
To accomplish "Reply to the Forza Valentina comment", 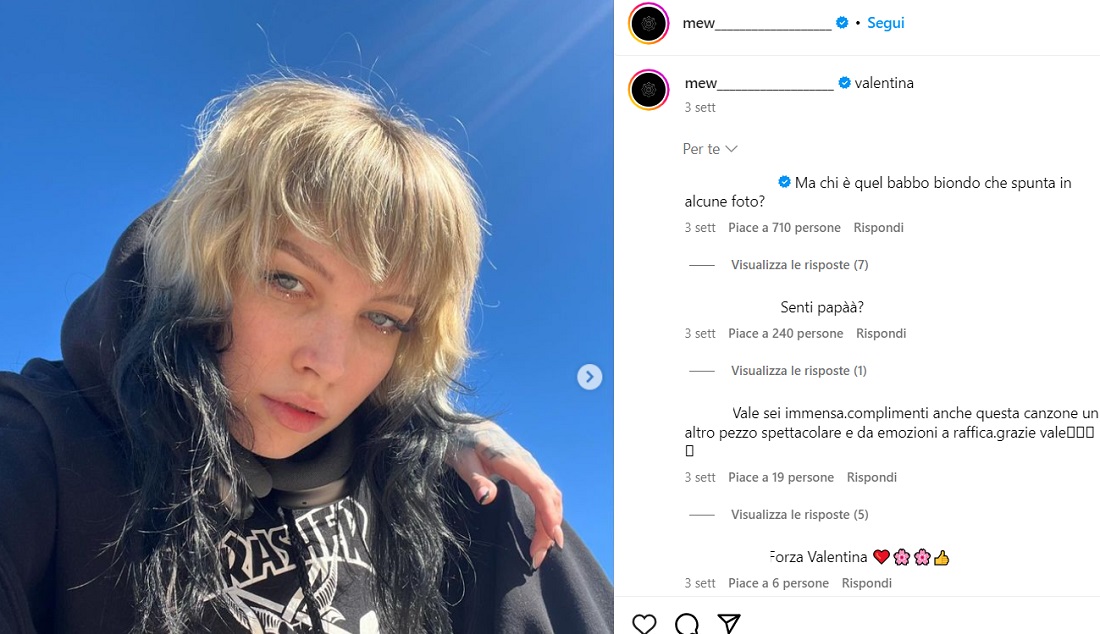I will pyautogui.click(x=866, y=583).
